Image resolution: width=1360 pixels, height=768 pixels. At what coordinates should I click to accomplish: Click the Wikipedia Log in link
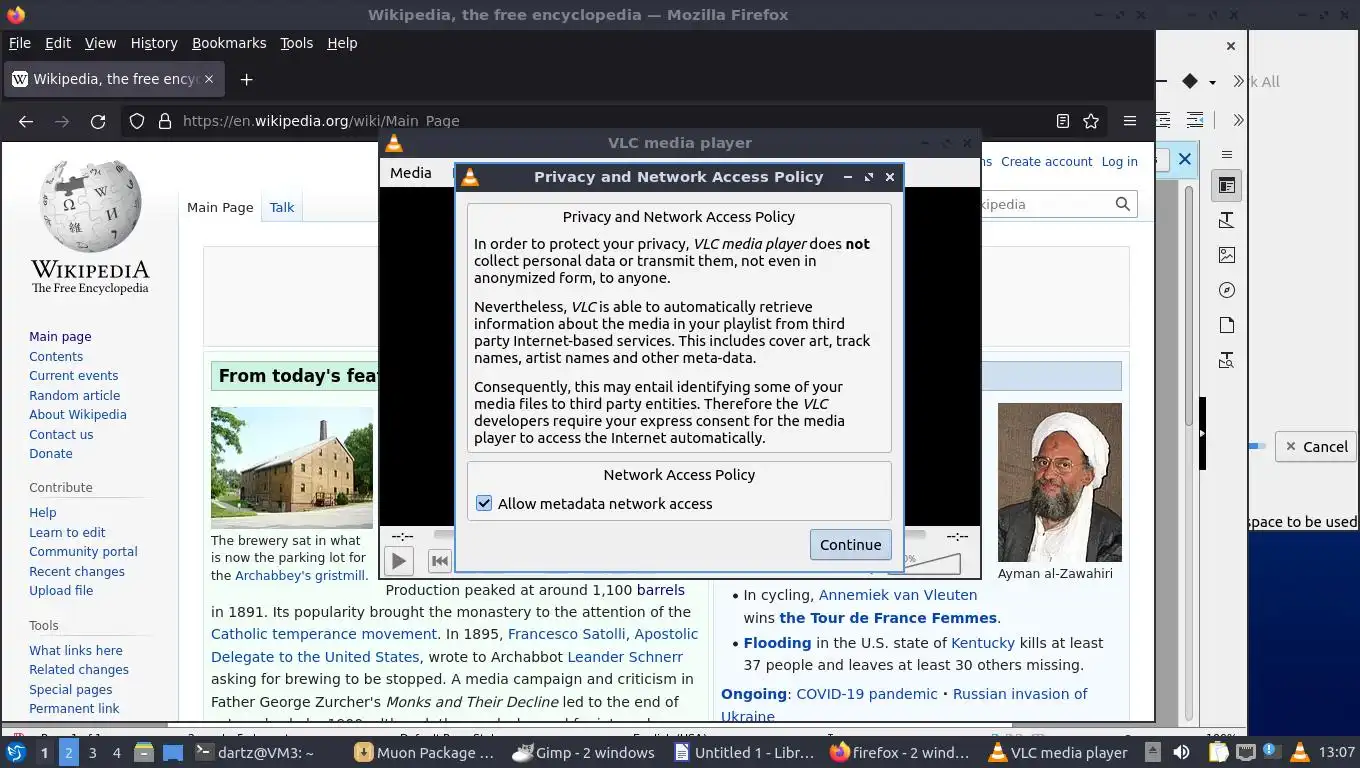[1119, 161]
